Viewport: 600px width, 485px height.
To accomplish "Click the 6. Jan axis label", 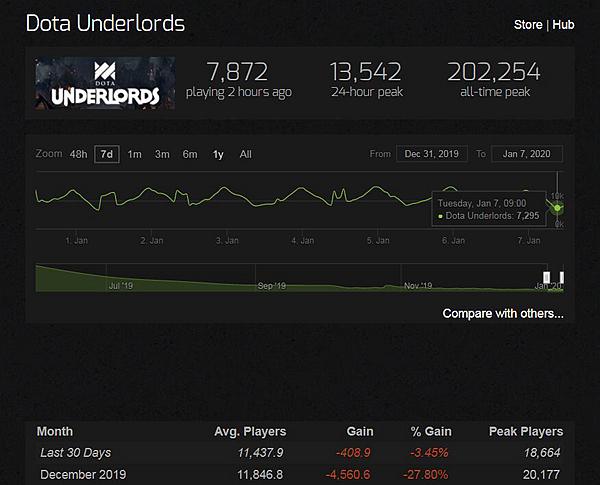I will pos(453,241).
